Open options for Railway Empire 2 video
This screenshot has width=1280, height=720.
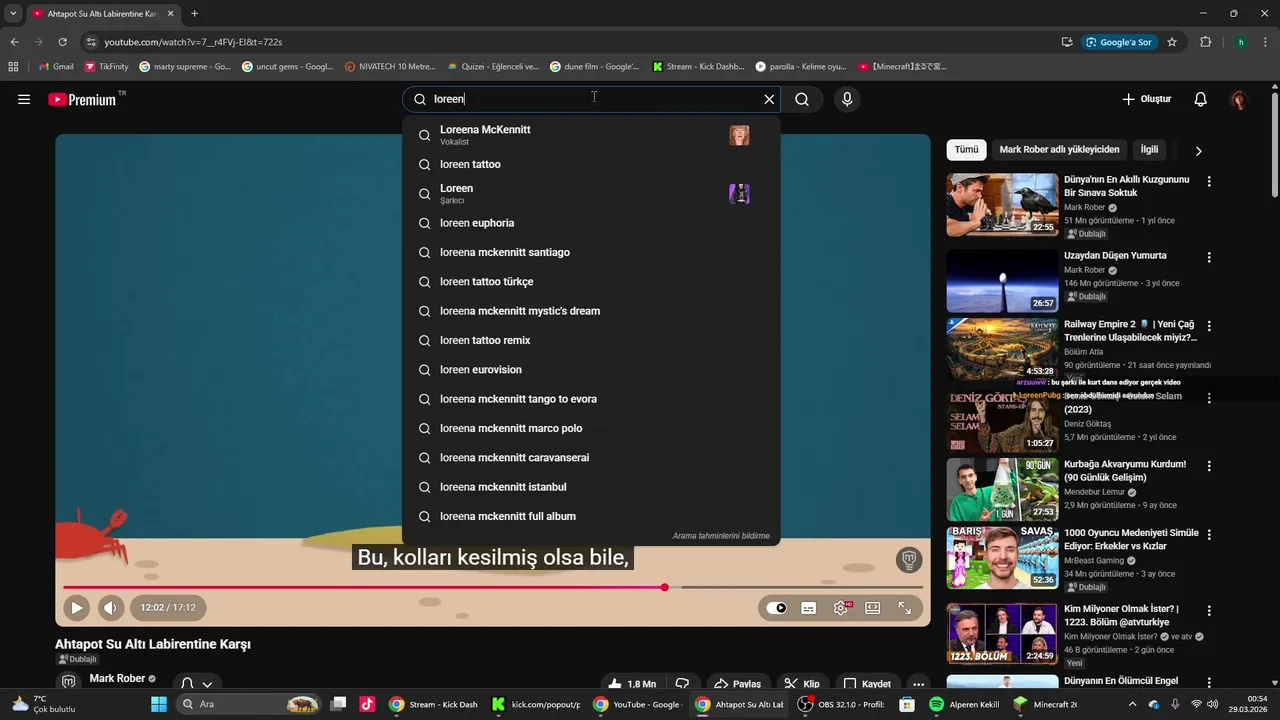[1209, 326]
